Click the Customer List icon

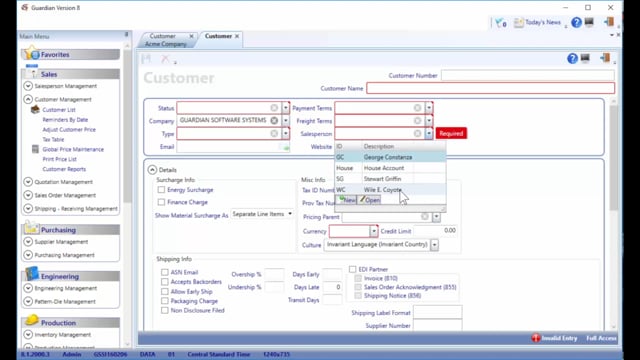36,109
